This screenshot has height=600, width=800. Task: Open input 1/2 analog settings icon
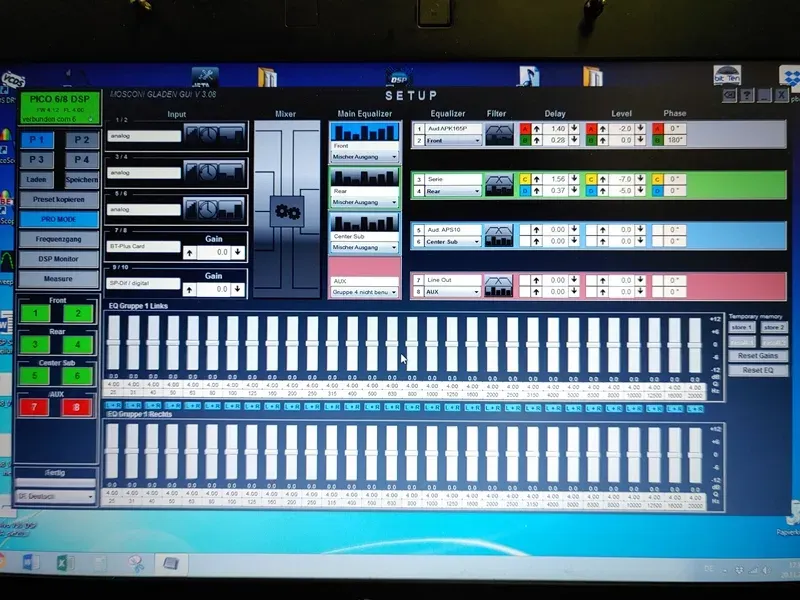coord(215,136)
